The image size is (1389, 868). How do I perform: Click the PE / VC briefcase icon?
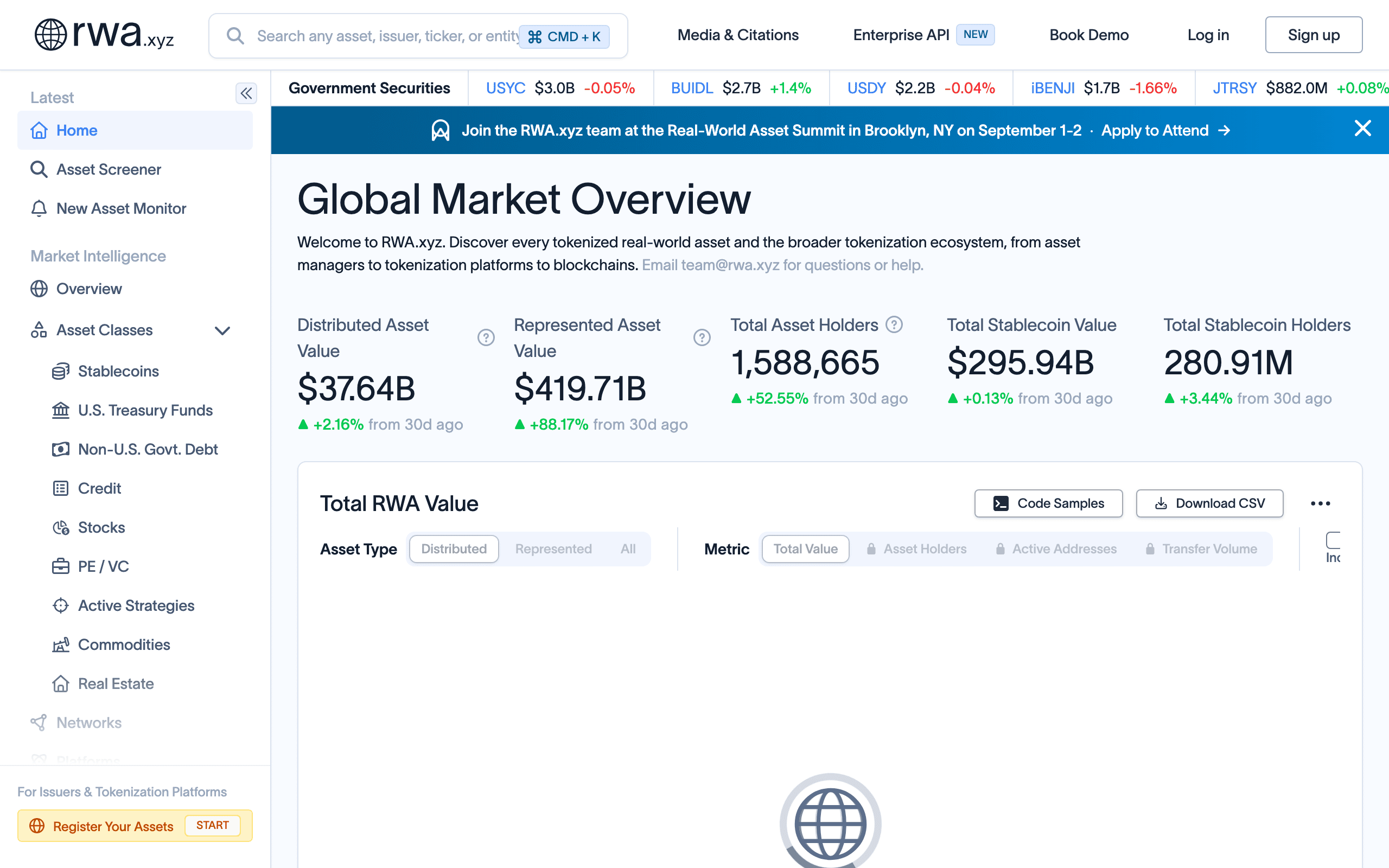pyautogui.click(x=61, y=566)
